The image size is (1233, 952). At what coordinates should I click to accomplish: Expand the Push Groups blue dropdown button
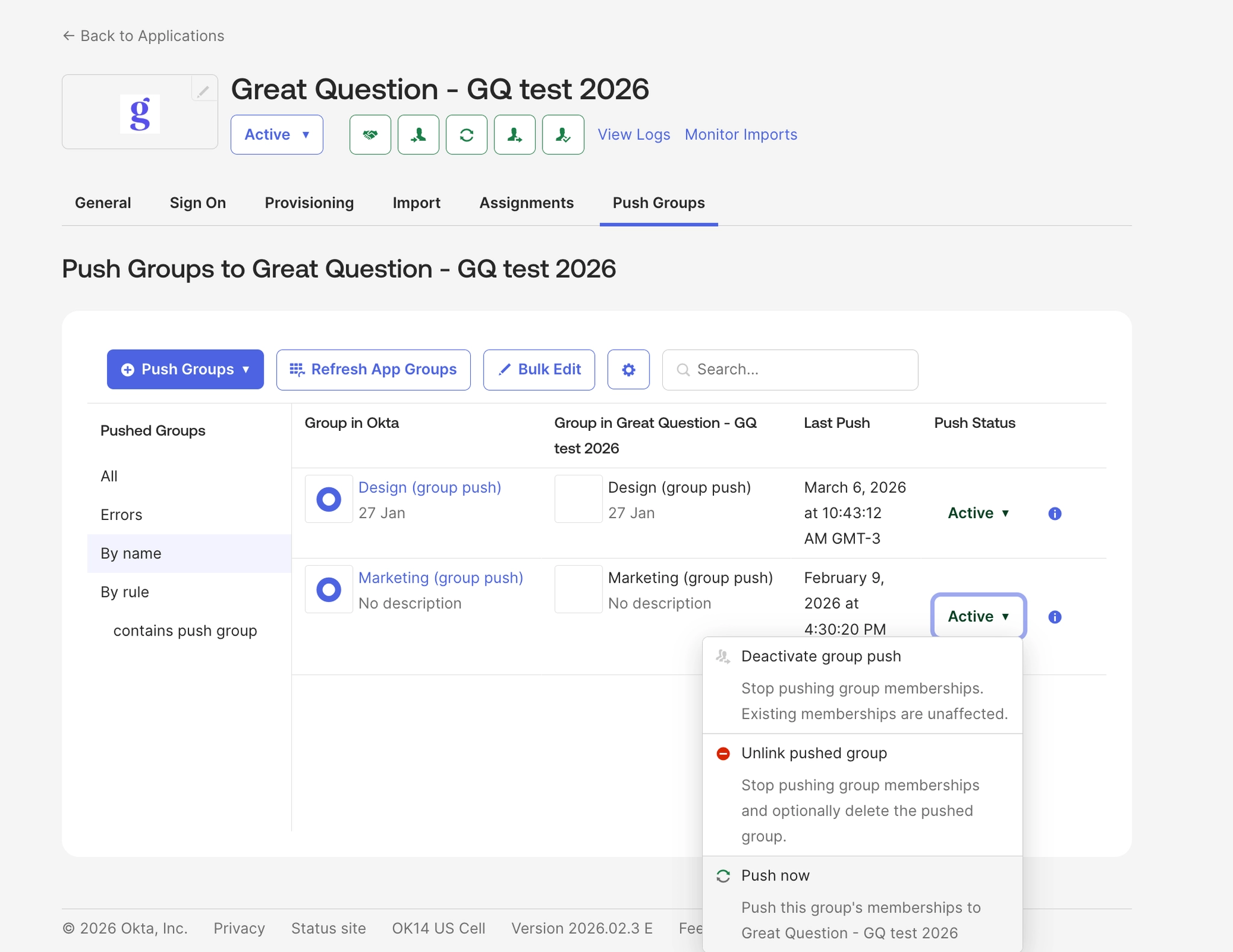tap(185, 369)
